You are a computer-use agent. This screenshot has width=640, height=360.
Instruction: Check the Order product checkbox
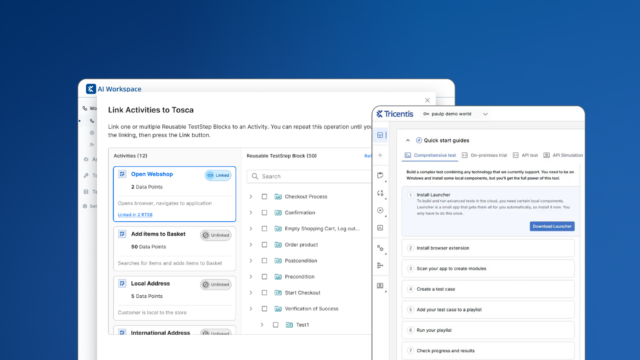click(x=264, y=244)
